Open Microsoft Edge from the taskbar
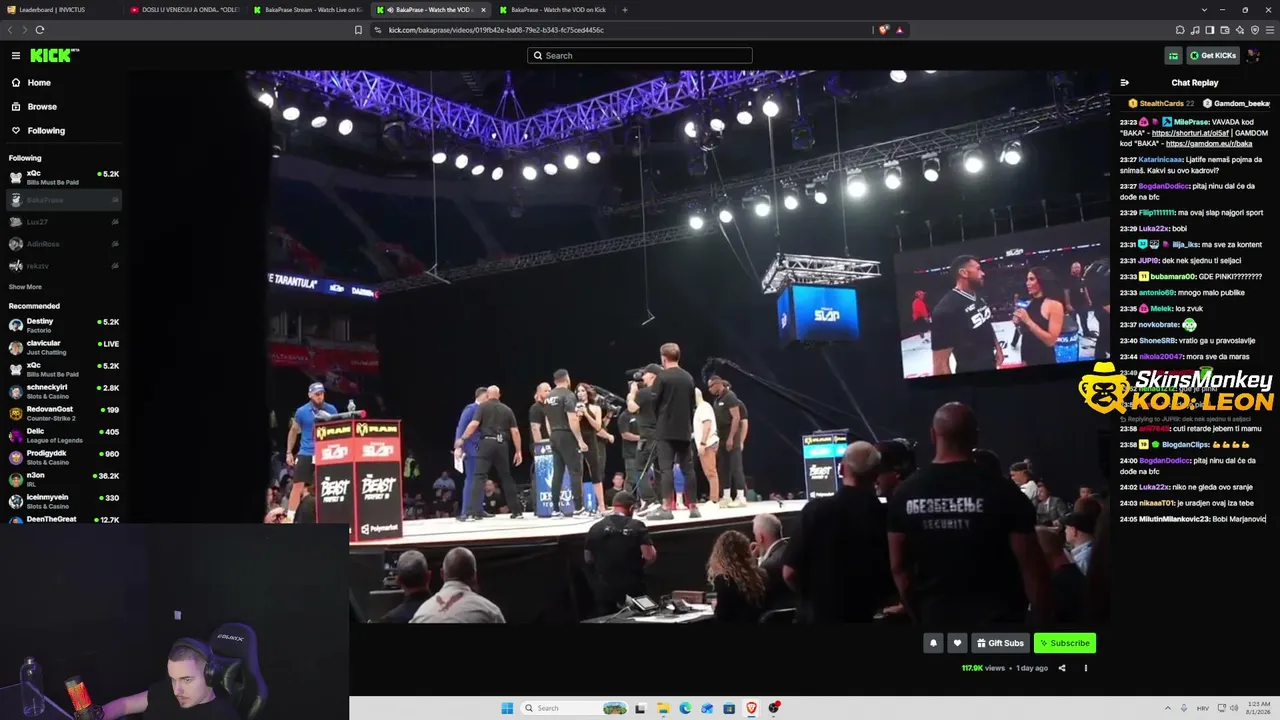The height and width of the screenshot is (720, 1280). 685,708
